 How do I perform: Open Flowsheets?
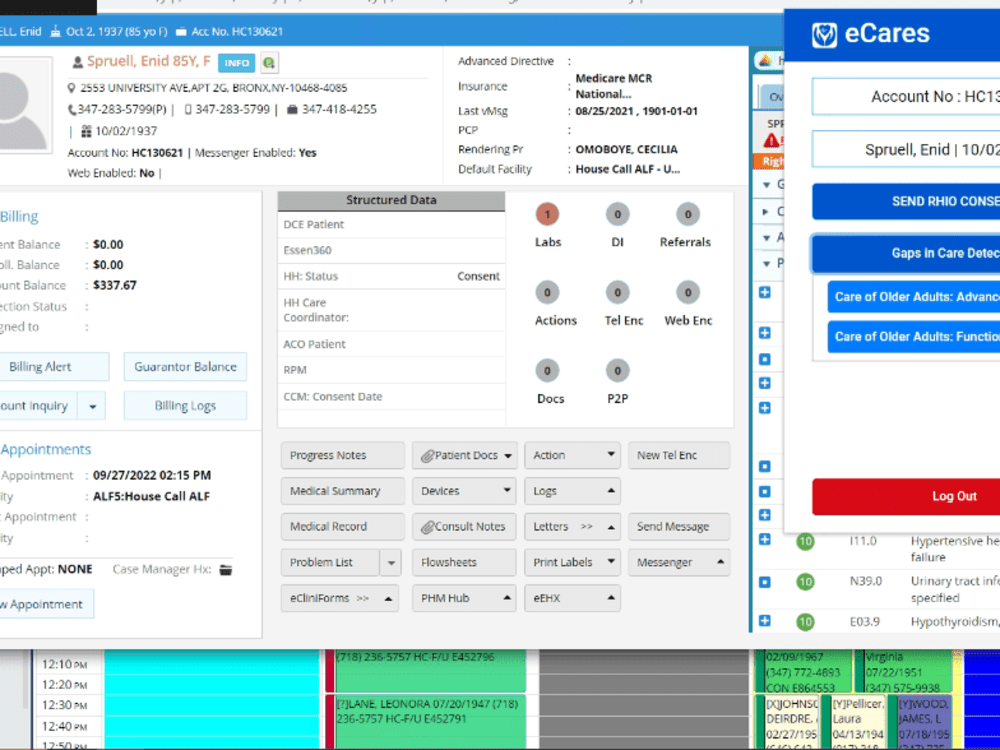pos(464,562)
